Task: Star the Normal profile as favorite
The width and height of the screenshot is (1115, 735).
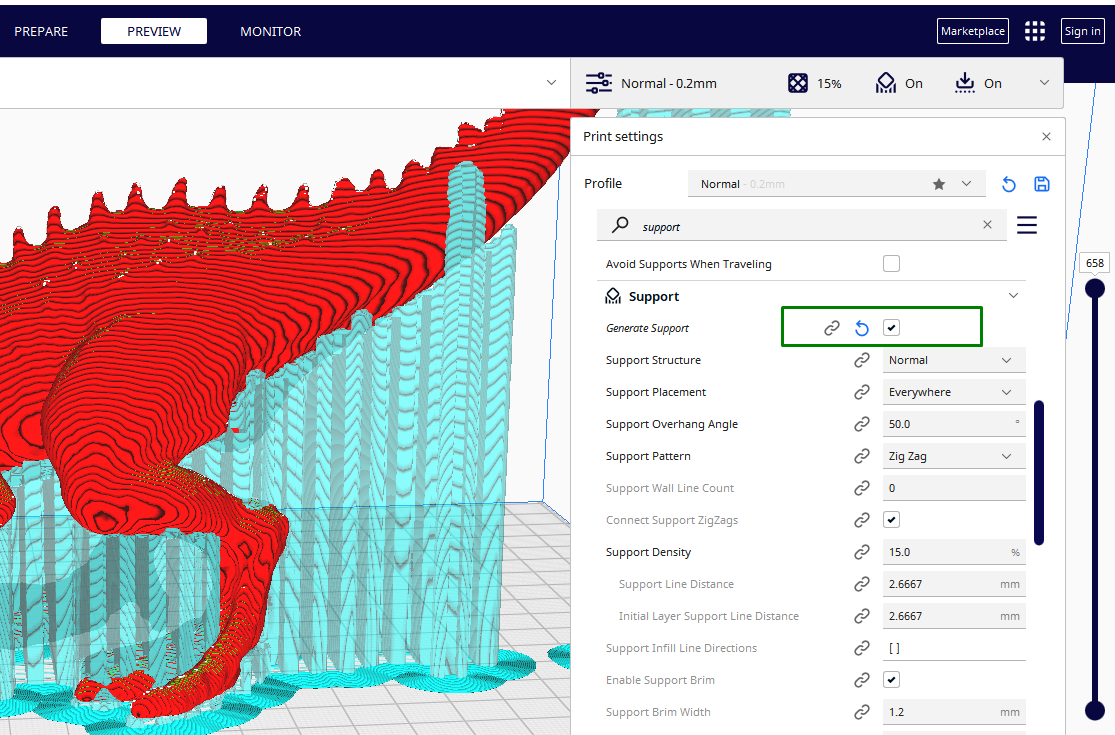Action: point(938,184)
